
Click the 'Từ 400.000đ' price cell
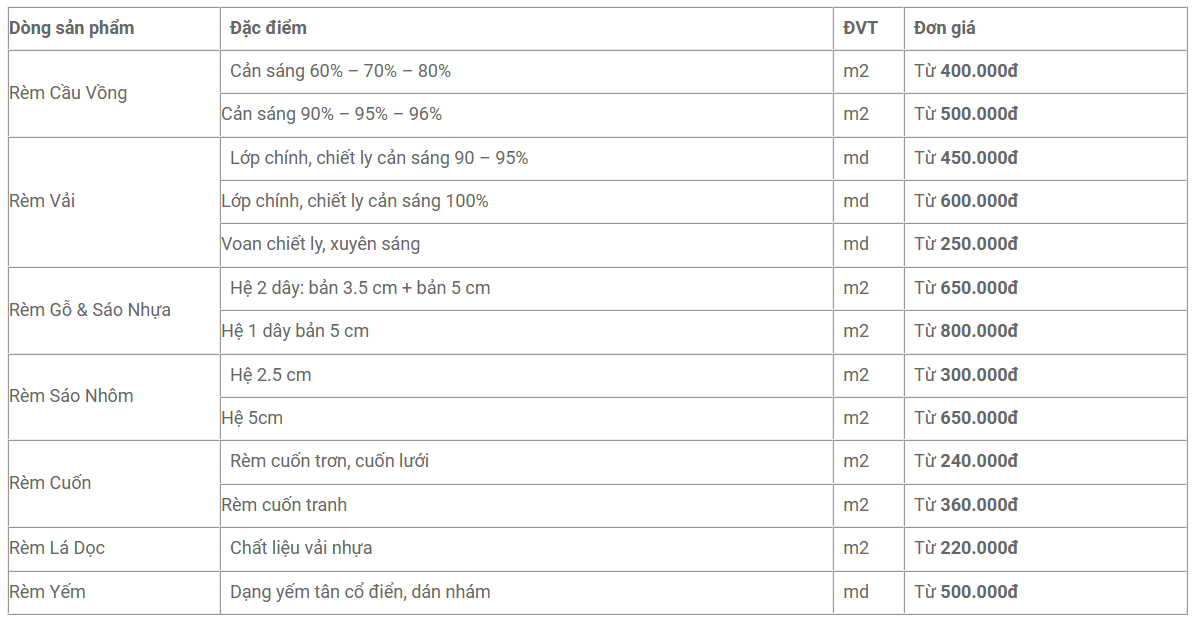pyautogui.click(x=966, y=71)
